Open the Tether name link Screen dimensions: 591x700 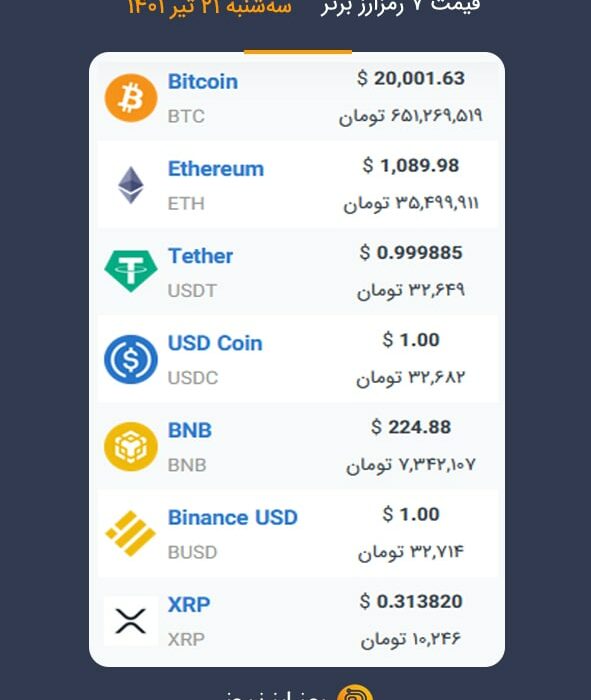tap(200, 256)
